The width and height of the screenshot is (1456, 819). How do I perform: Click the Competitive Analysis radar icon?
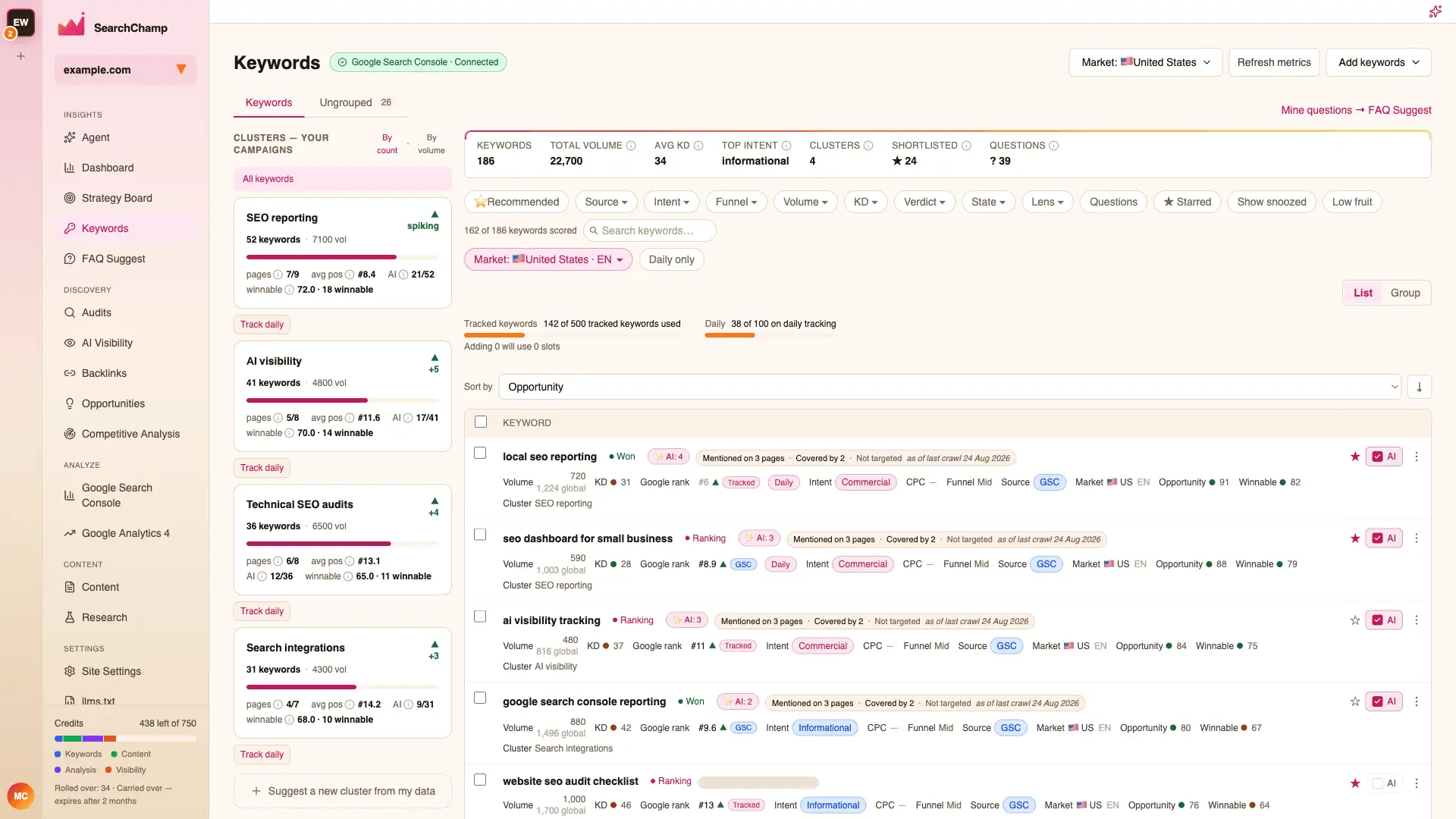pos(70,434)
